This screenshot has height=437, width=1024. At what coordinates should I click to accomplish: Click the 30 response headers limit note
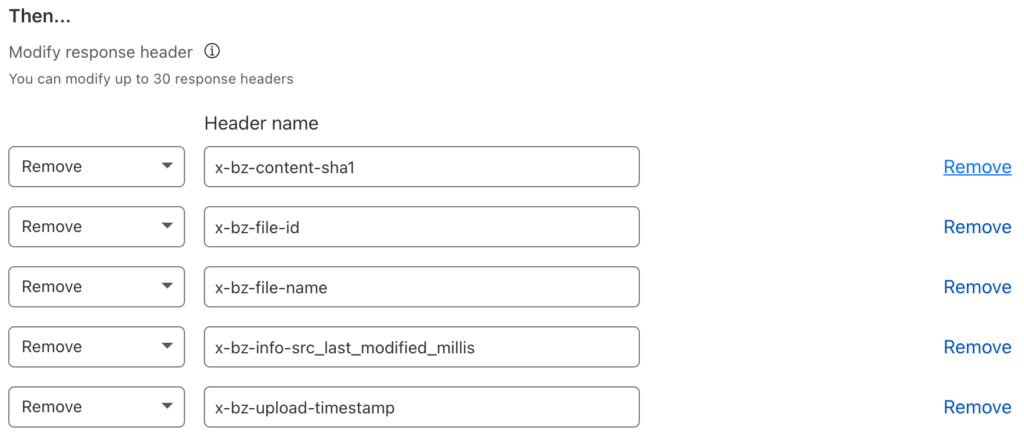[x=151, y=78]
